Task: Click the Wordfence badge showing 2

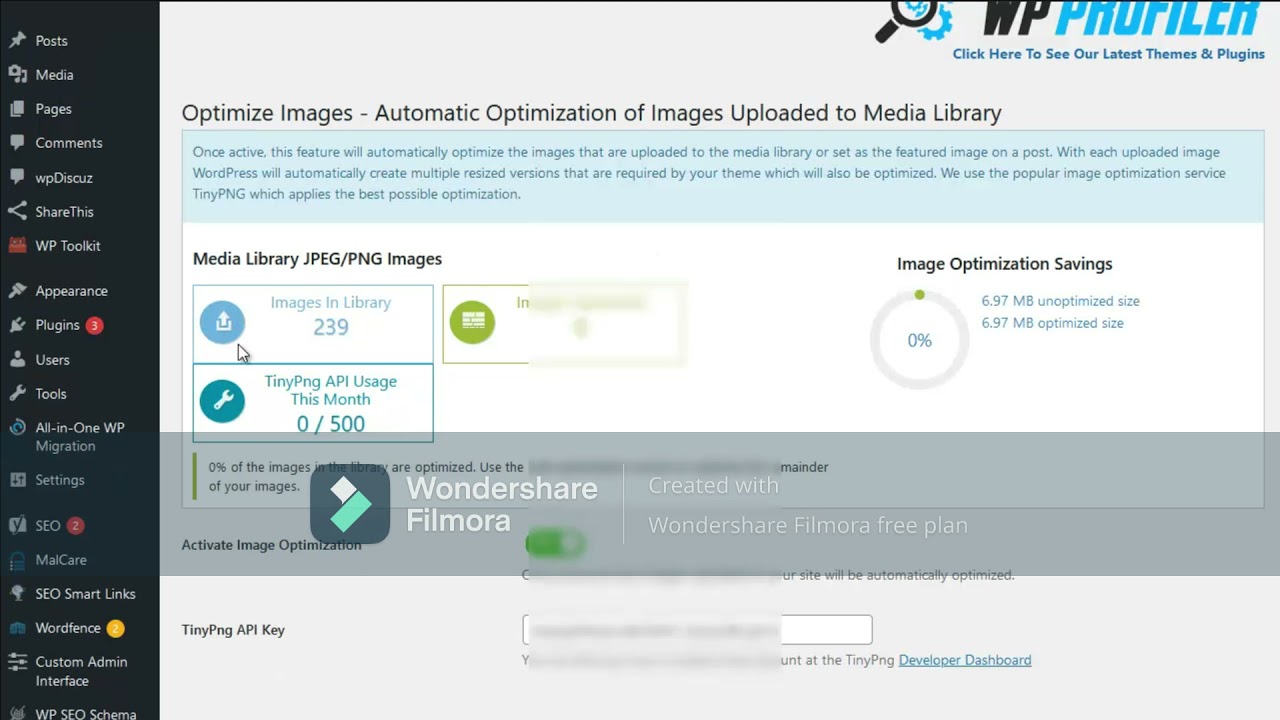Action: point(115,628)
